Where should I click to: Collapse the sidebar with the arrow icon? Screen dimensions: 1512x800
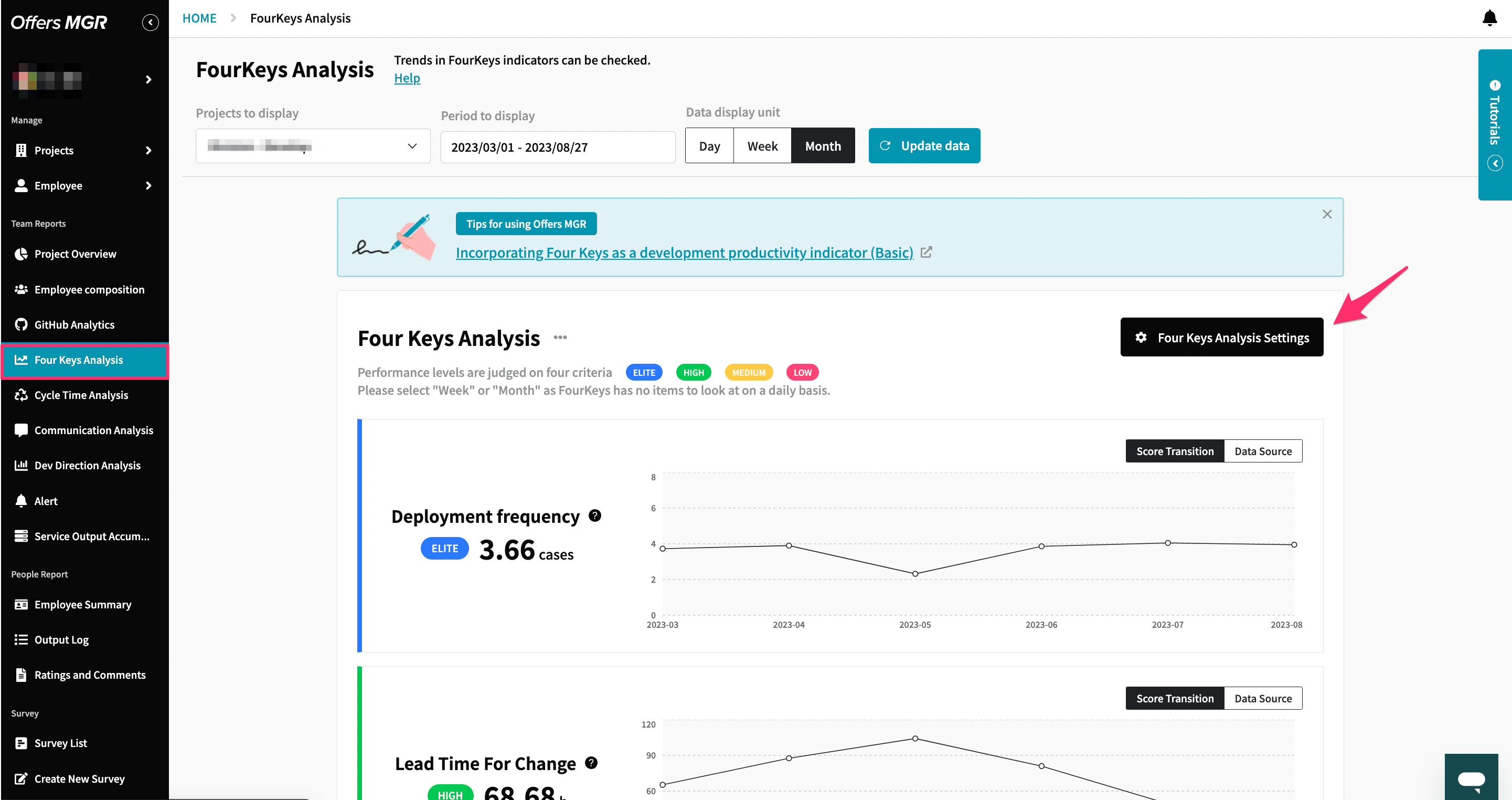tap(150, 23)
